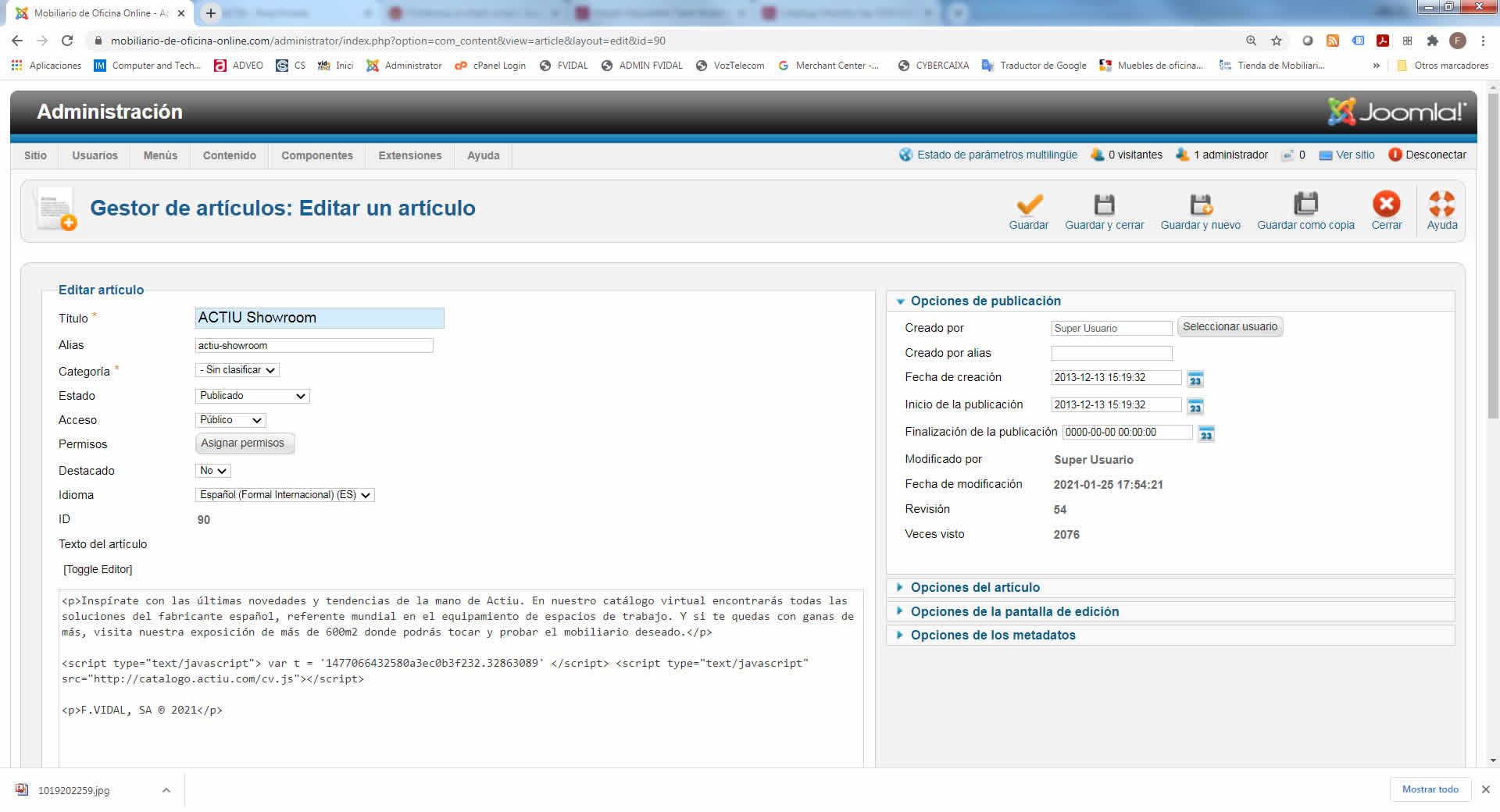Click the browser address bar
The height and width of the screenshot is (812, 1500).
tap(664, 41)
